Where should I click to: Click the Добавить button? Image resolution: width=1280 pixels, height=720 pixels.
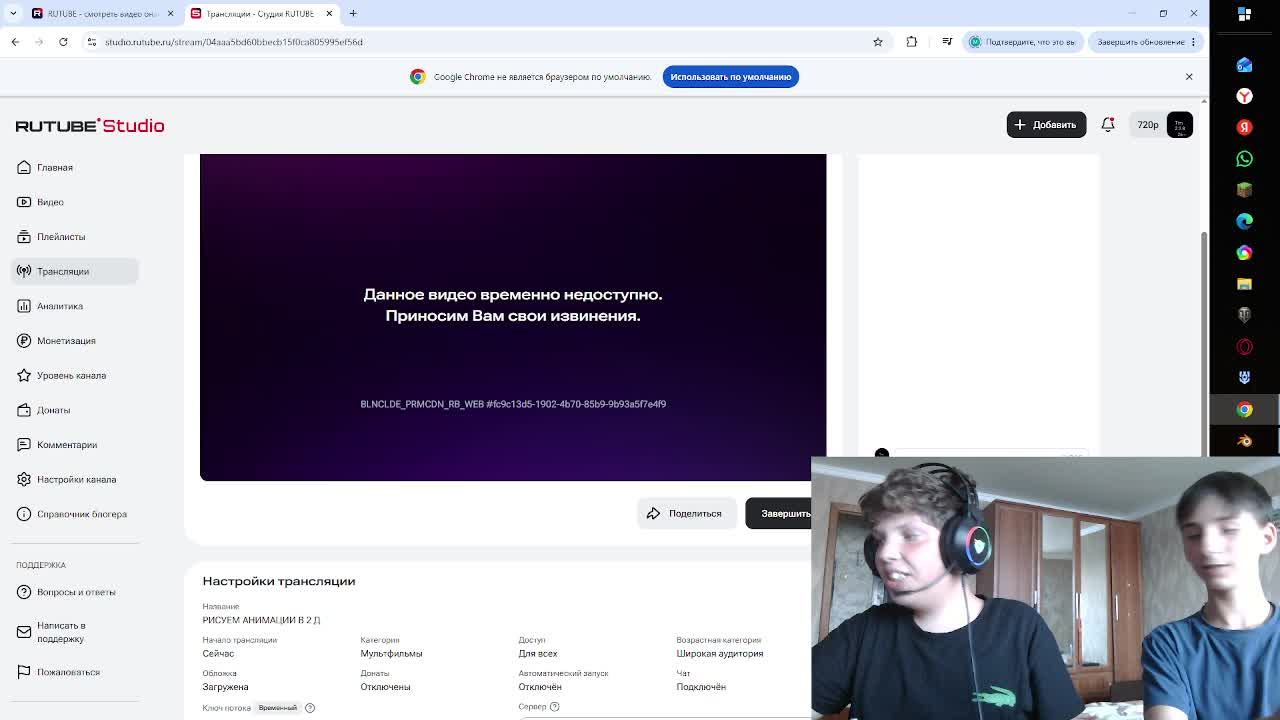click(1046, 125)
